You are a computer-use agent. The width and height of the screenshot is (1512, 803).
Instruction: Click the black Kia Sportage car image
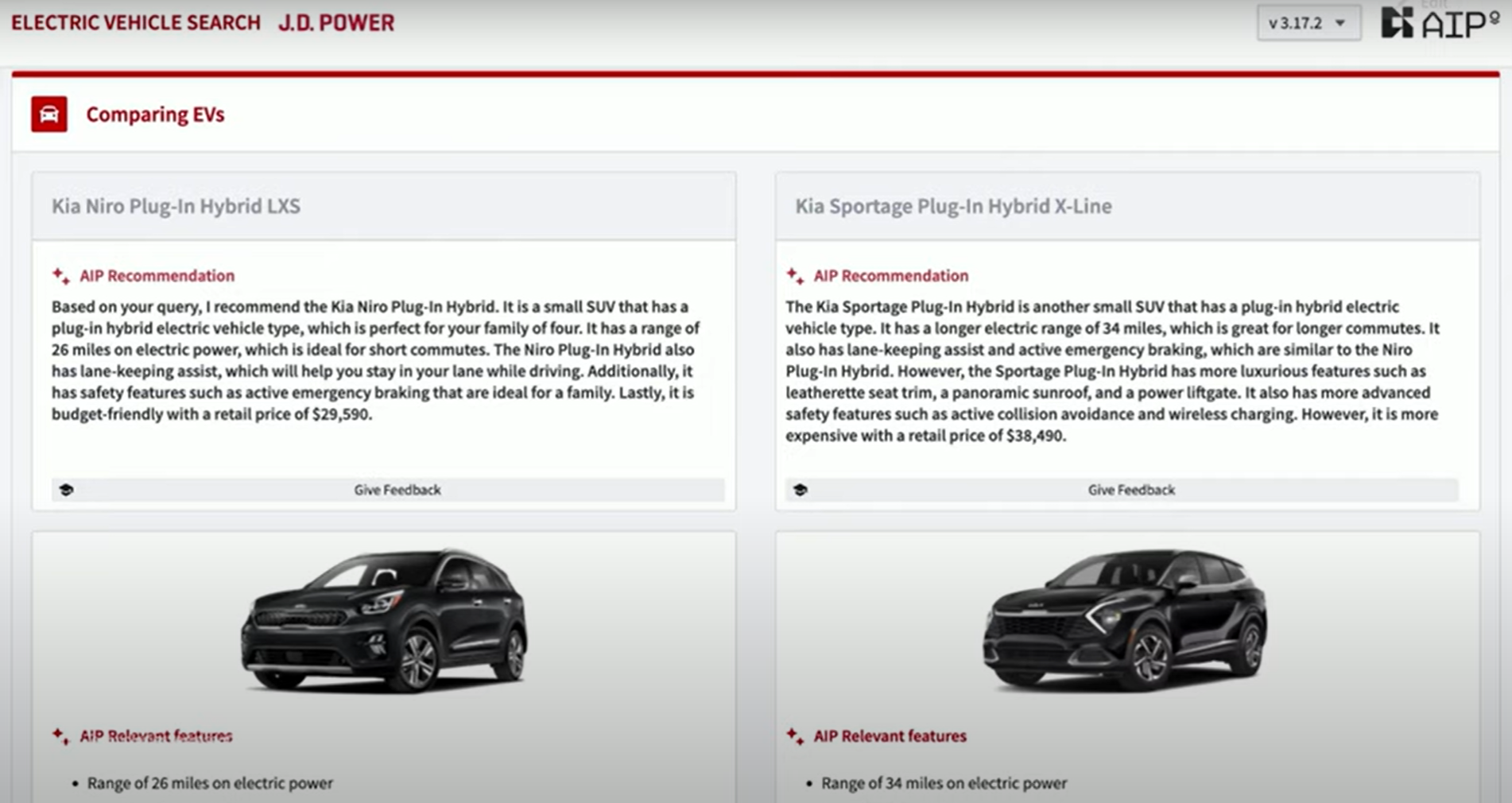(1125, 620)
